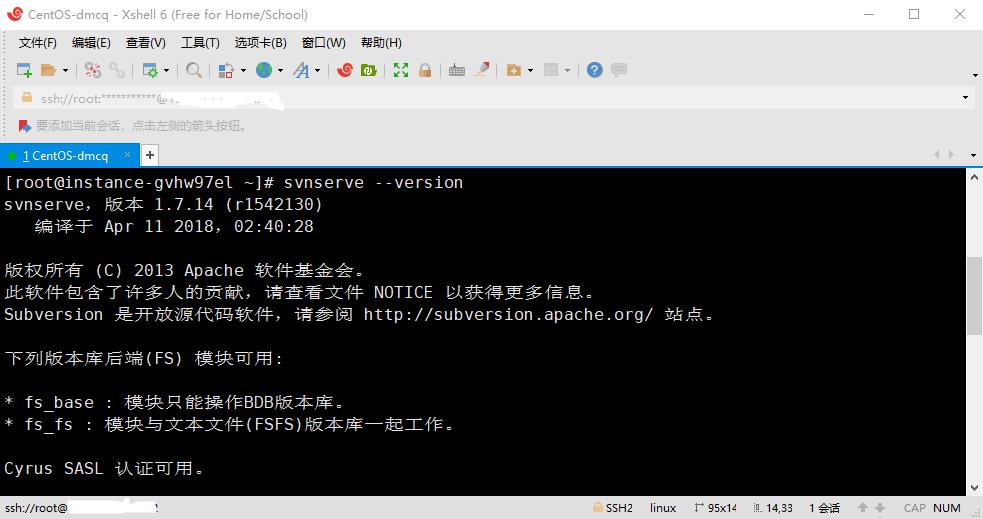Open the tab list dropdown arrow
Image resolution: width=983 pixels, height=519 pixels.
(973, 155)
